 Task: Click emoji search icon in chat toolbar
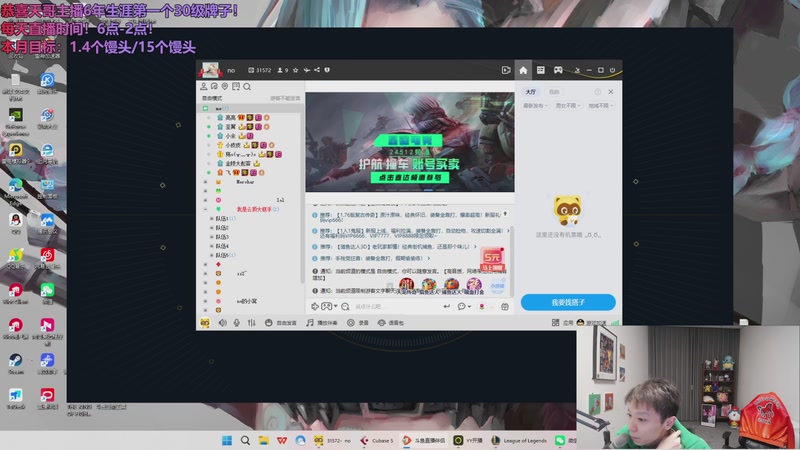345,306
